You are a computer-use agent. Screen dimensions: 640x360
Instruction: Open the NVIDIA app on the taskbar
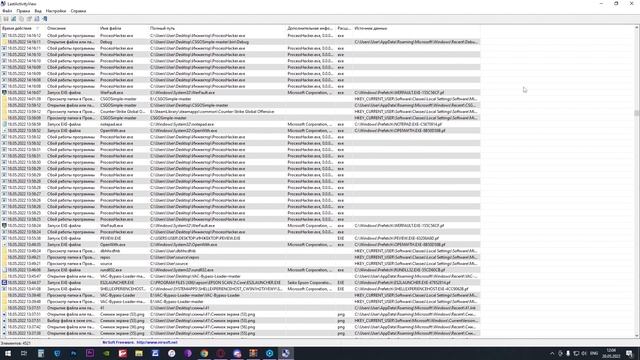click(106, 353)
